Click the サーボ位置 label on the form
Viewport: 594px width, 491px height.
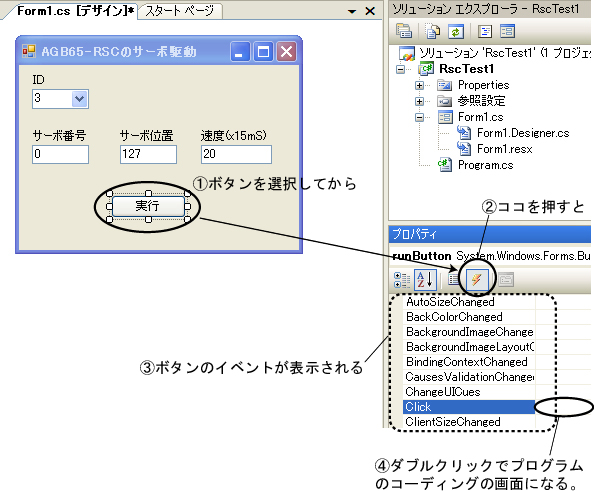pos(147,136)
